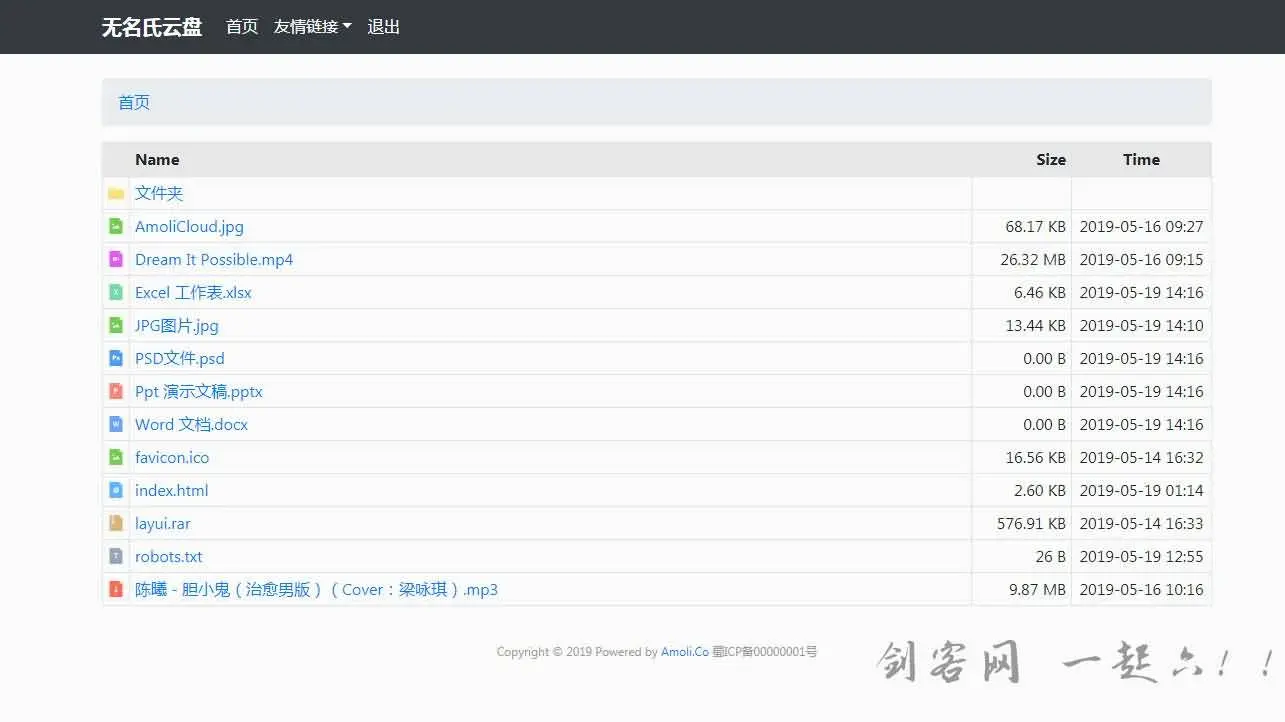Open the Dream It Possible.mp4 link
1285x722 pixels.
tap(214, 259)
